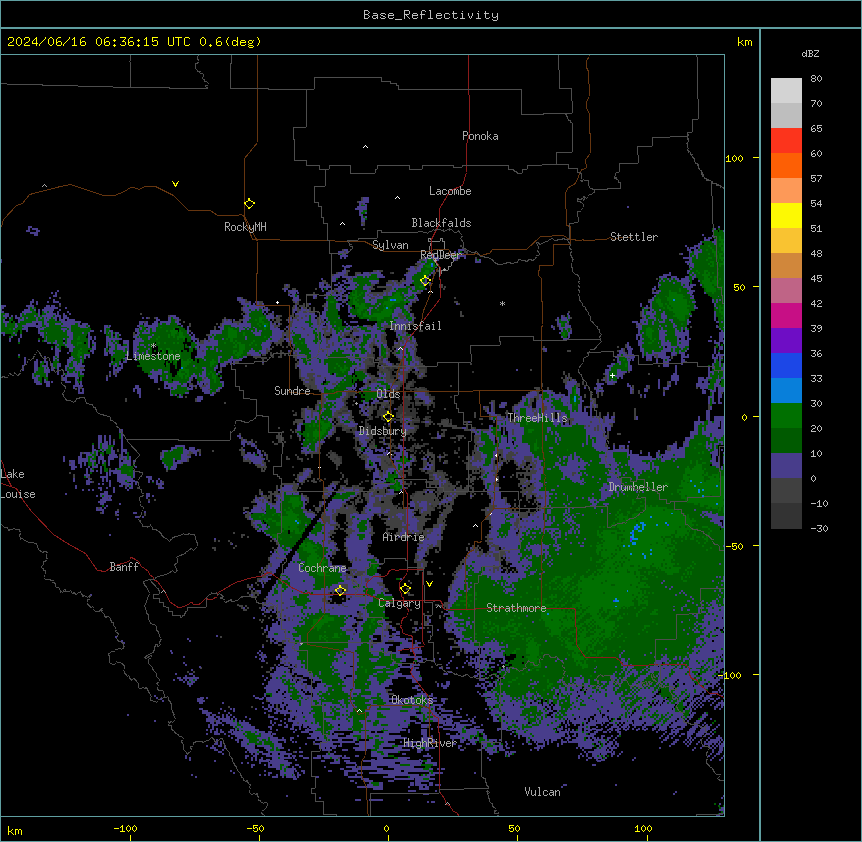Pick the light blue 33 dBZ legend swatch
Image resolution: width=862 pixels, height=842 pixels.
pyautogui.click(x=786, y=390)
